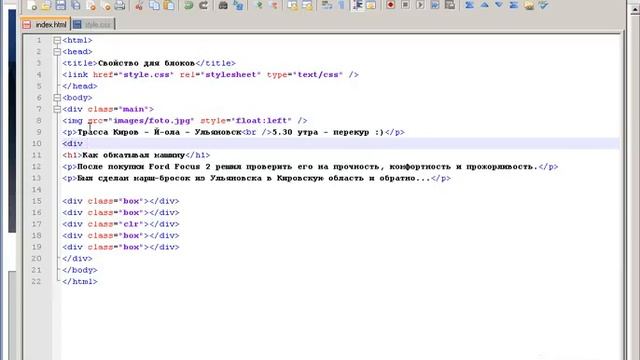Click div class="box" on line 15
Screen dimensions: 640x360
[x=121, y=201]
